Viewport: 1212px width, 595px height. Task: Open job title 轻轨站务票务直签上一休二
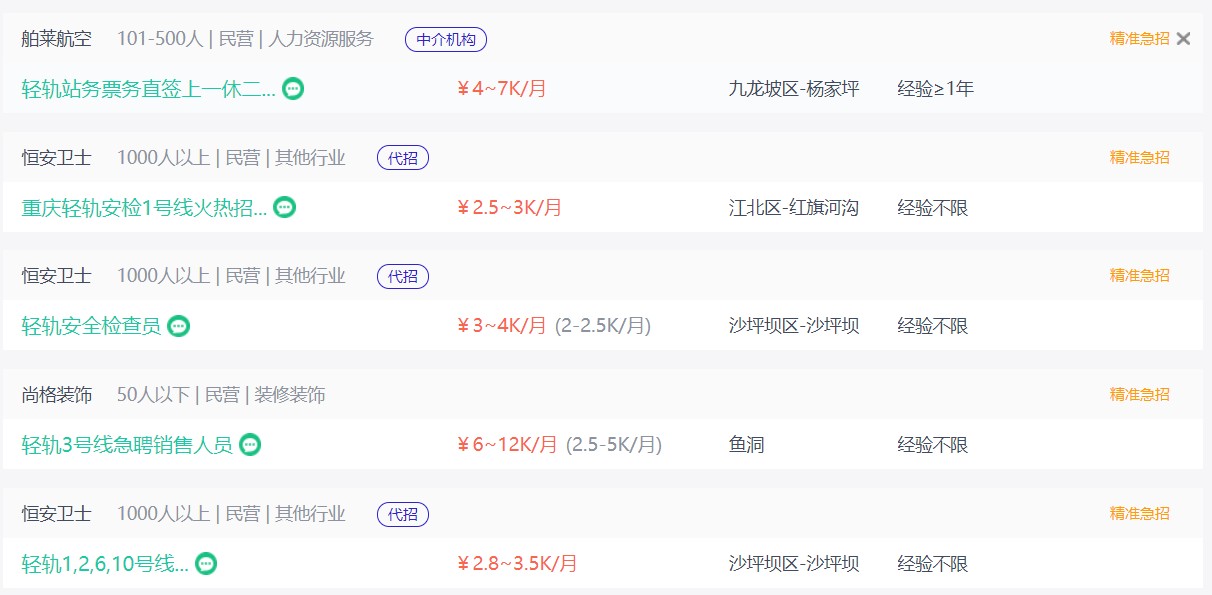pos(148,89)
